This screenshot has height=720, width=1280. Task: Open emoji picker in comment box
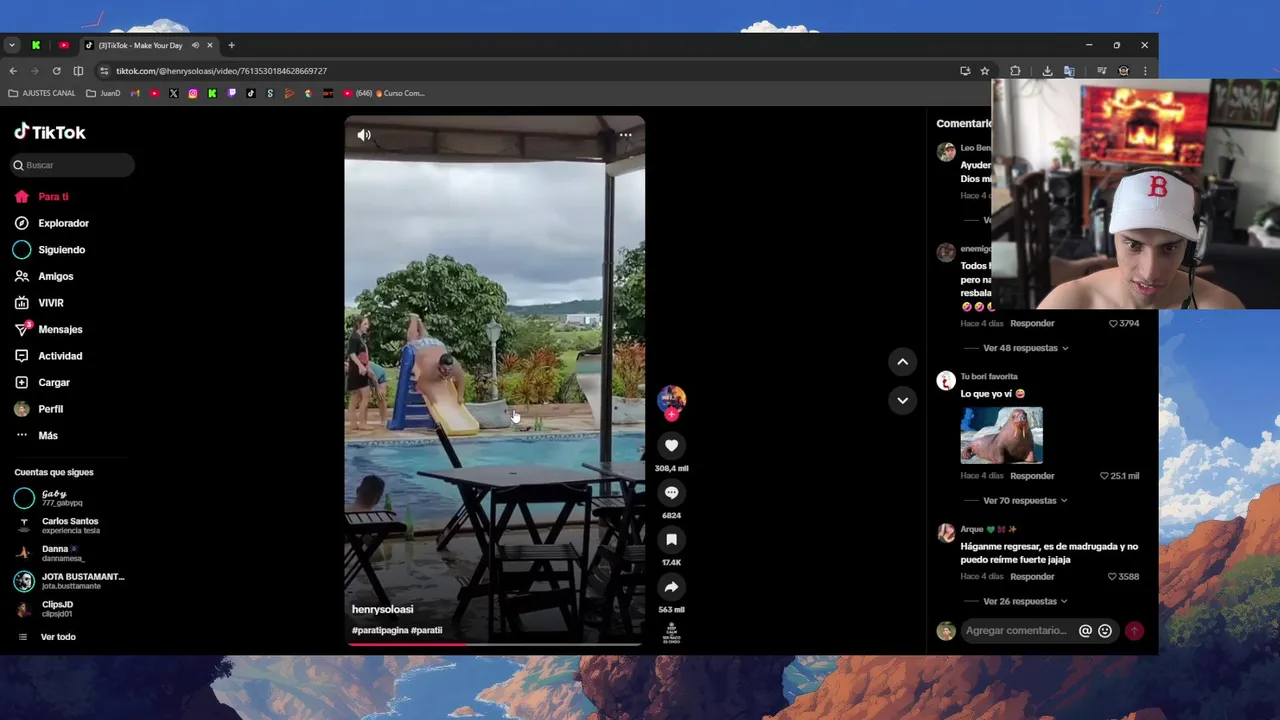[x=1105, y=631]
